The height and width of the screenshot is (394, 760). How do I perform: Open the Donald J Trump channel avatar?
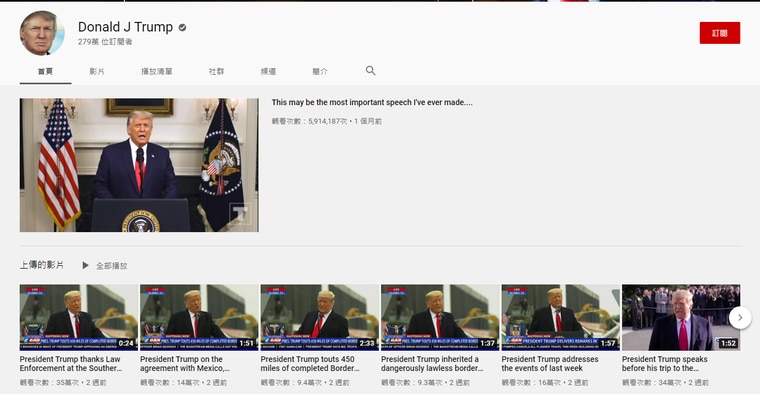[x=42, y=33]
